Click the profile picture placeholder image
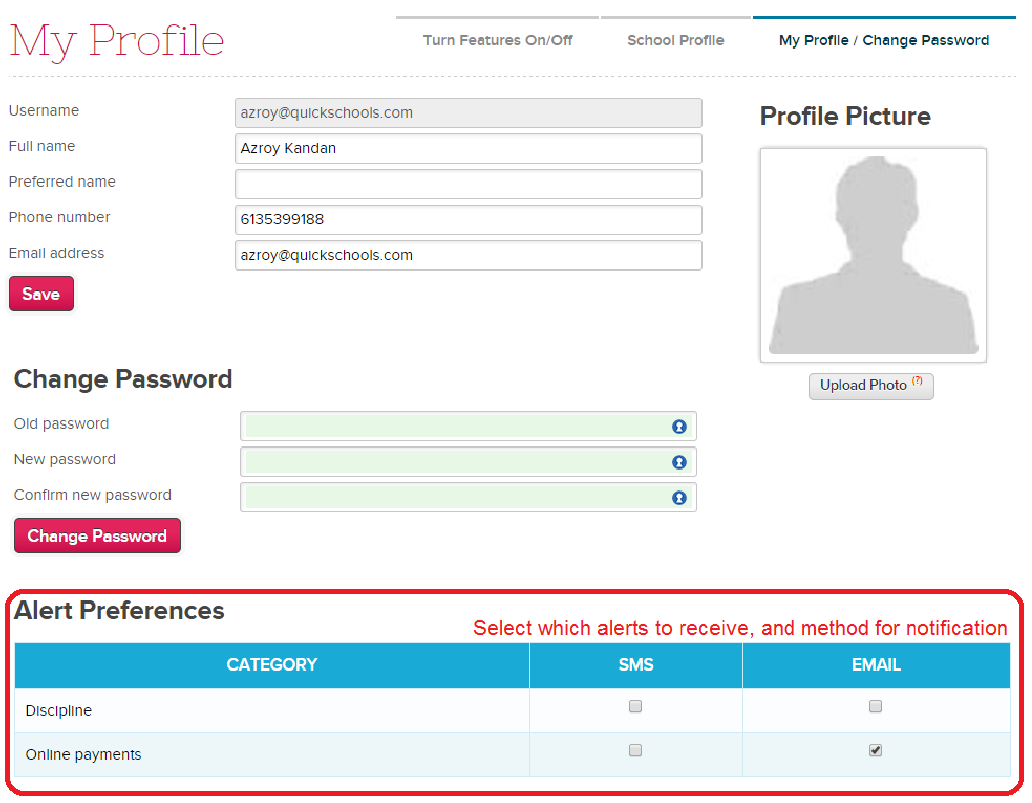The image size is (1032, 803). (x=873, y=255)
